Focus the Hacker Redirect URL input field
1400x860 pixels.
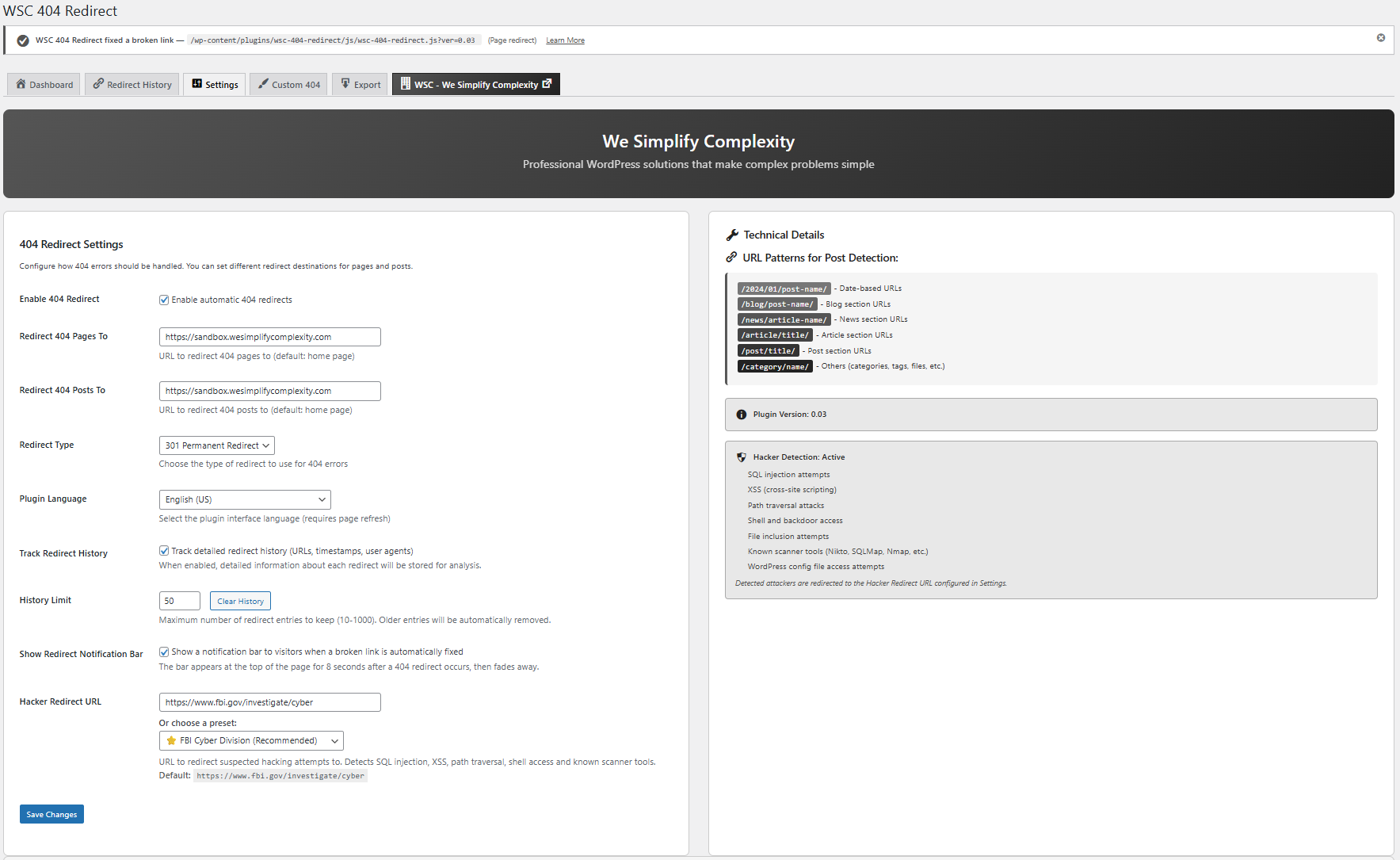pyautogui.click(x=270, y=702)
